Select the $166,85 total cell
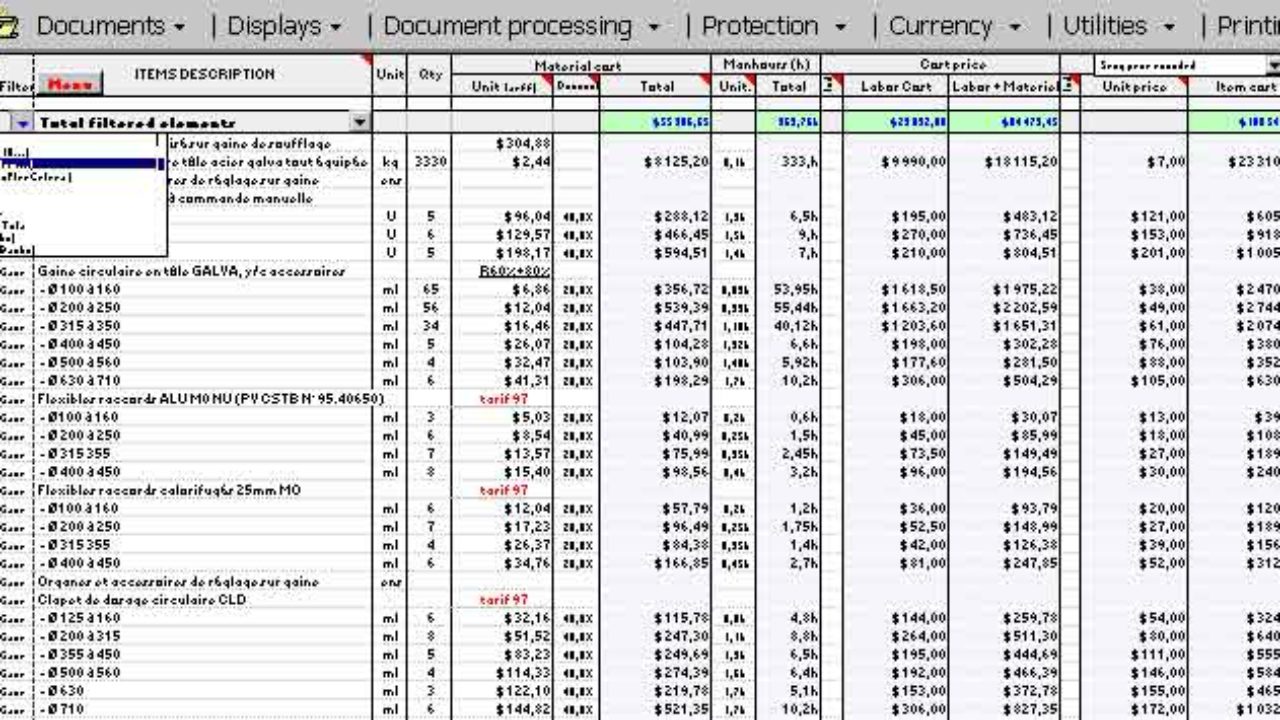Image resolution: width=1280 pixels, height=720 pixels. click(x=656, y=564)
